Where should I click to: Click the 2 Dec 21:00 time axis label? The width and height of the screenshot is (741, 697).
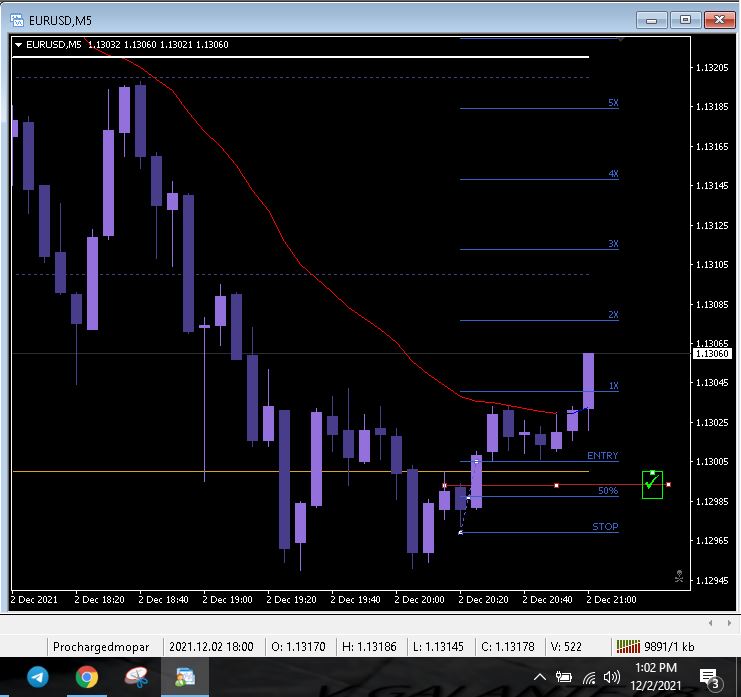(611, 599)
